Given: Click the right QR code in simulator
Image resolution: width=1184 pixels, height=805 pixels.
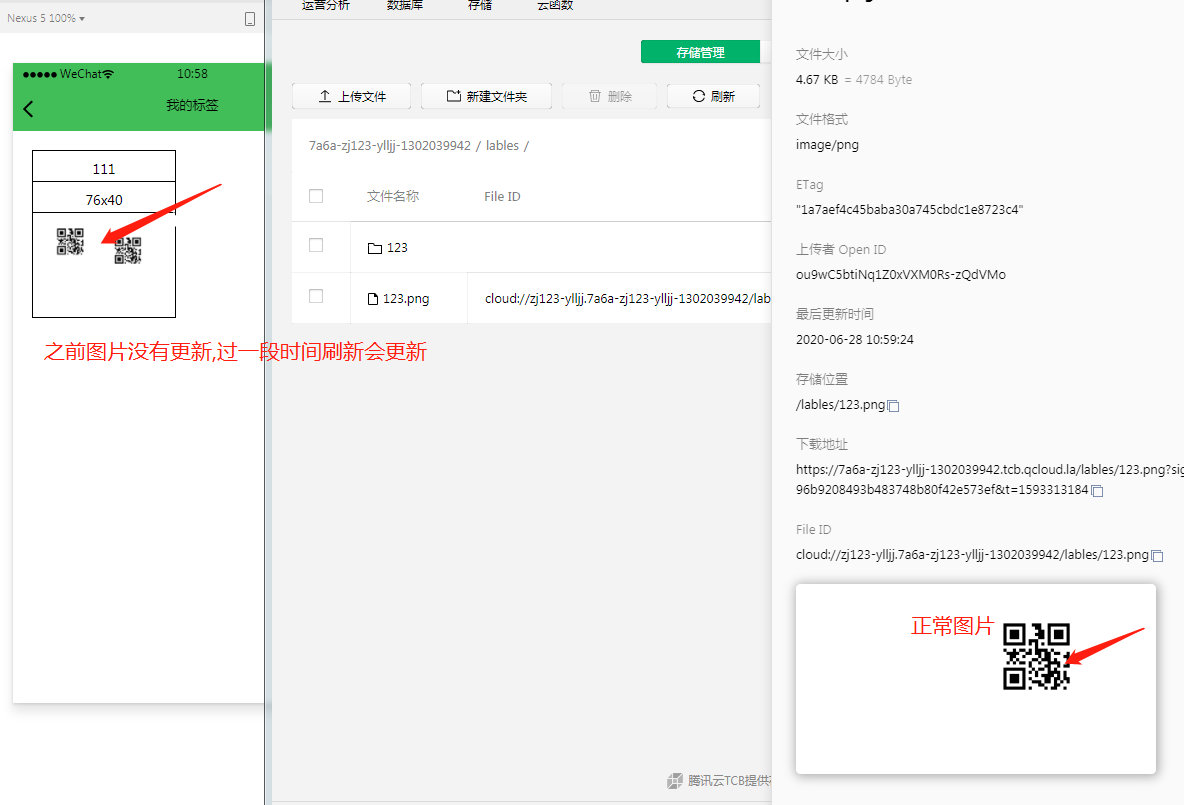Looking at the screenshot, I should click(x=128, y=251).
